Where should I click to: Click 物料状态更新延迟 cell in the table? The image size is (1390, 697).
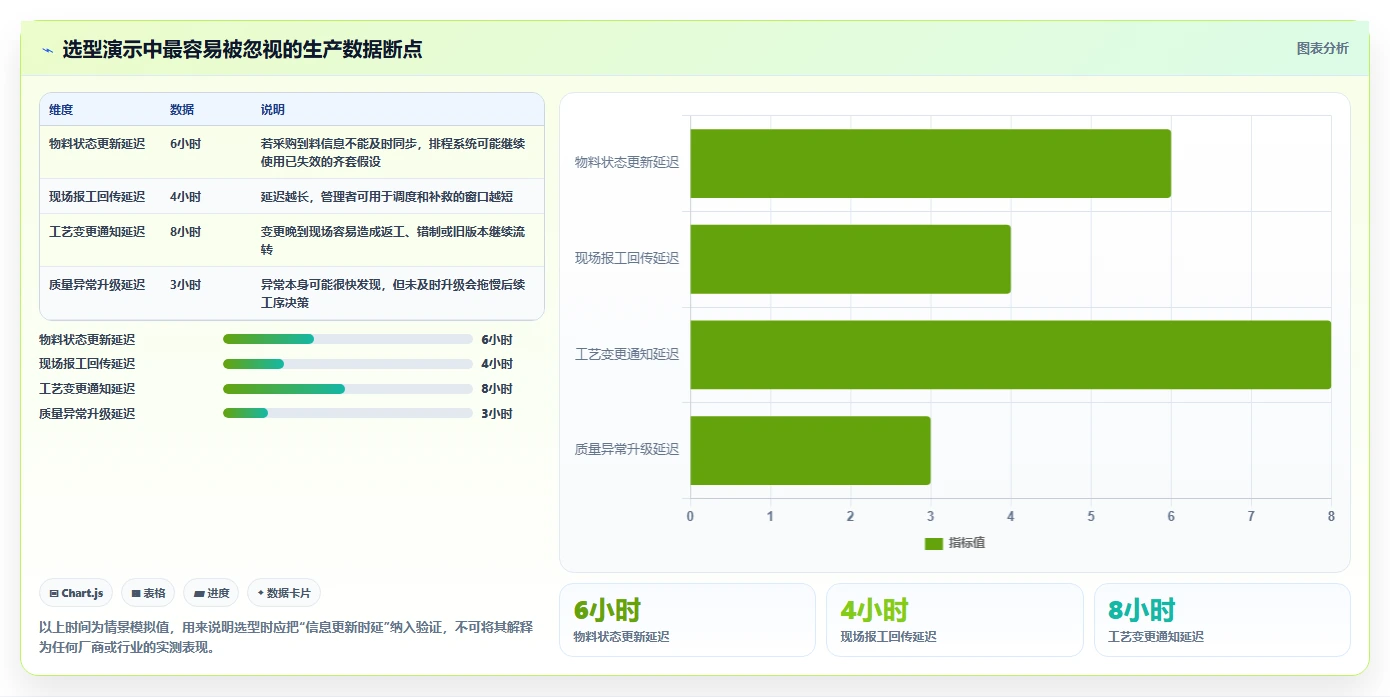click(97, 144)
